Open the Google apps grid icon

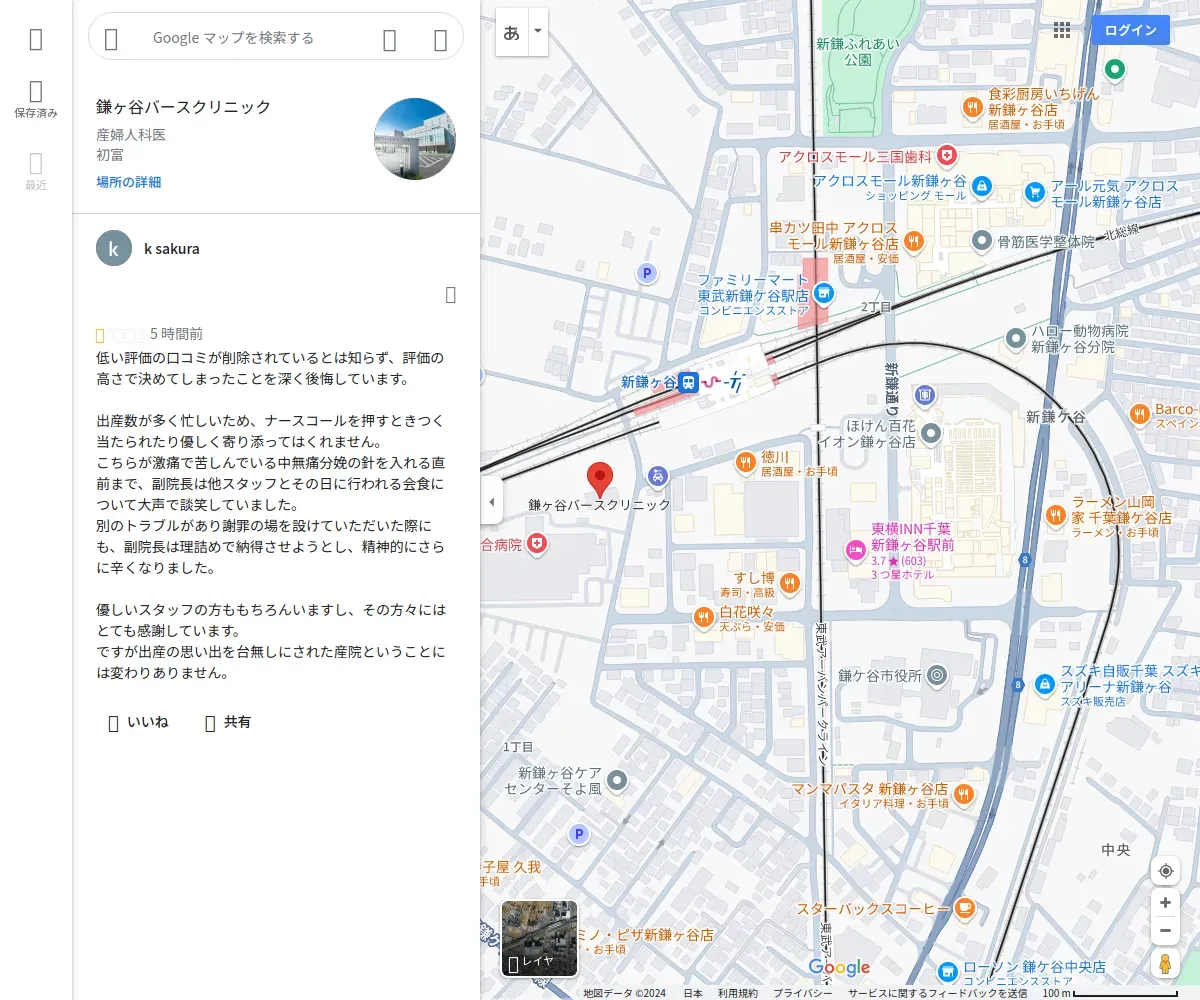(x=1062, y=30)
